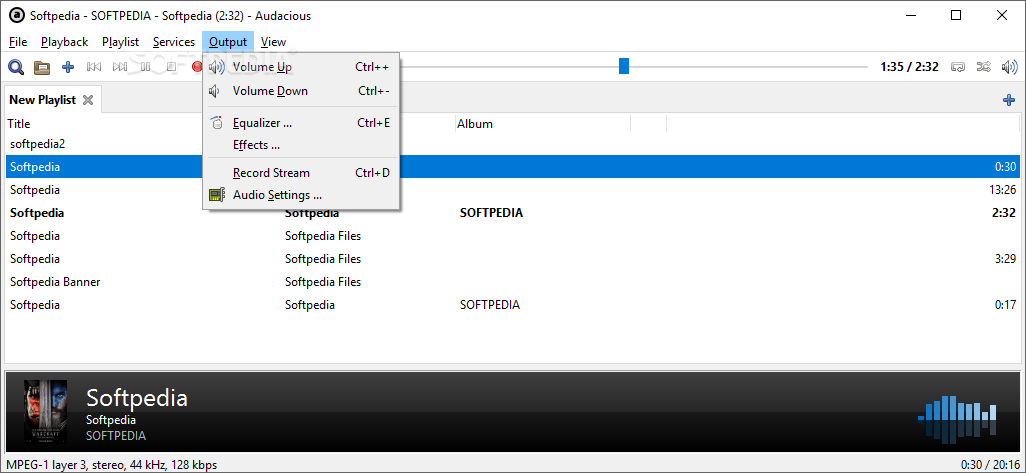Stop playback with the toolbar stop button
The image size is (1026, 473).
click(171, 67)
